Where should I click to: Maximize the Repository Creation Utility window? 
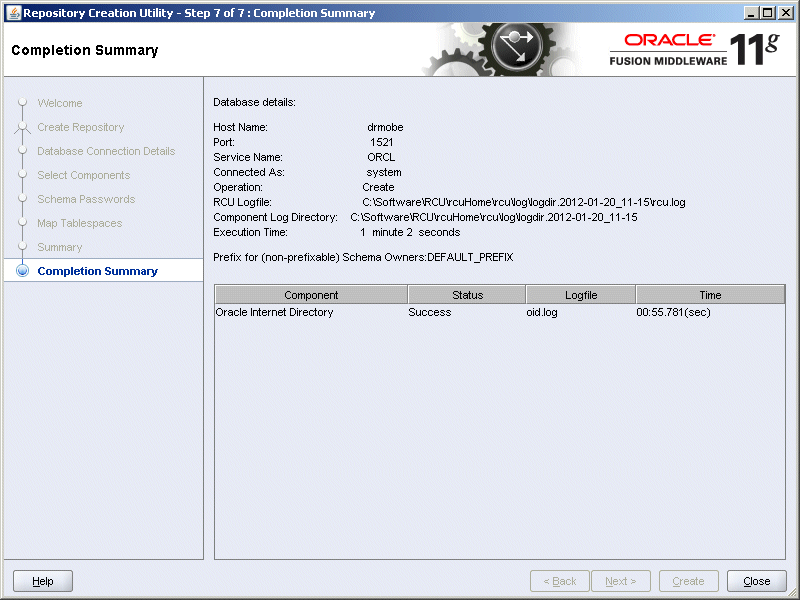pyautogui.click(x=767, y=13)
